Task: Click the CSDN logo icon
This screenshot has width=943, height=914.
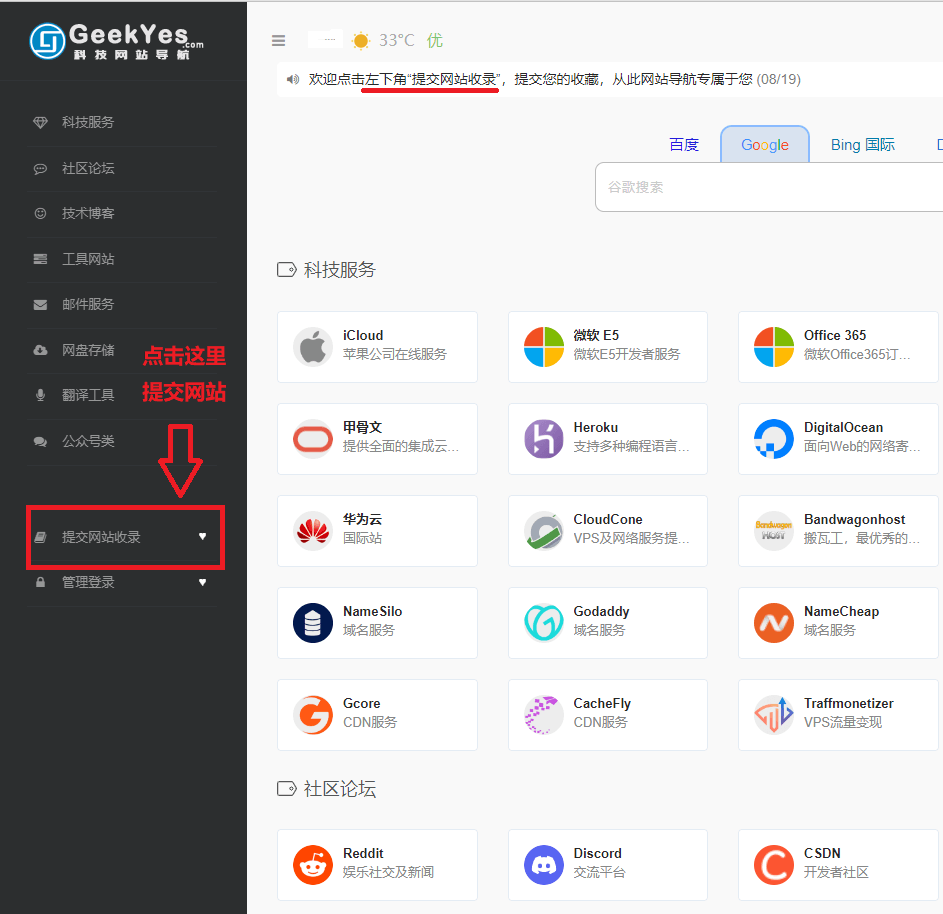Action: click(x=774, y=865)
